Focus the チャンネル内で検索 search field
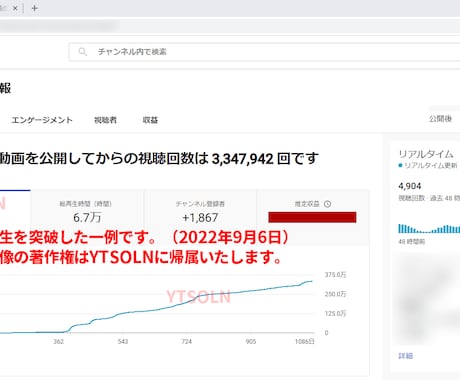This screenshot has width=460, height=380. [x=264, y=52]
